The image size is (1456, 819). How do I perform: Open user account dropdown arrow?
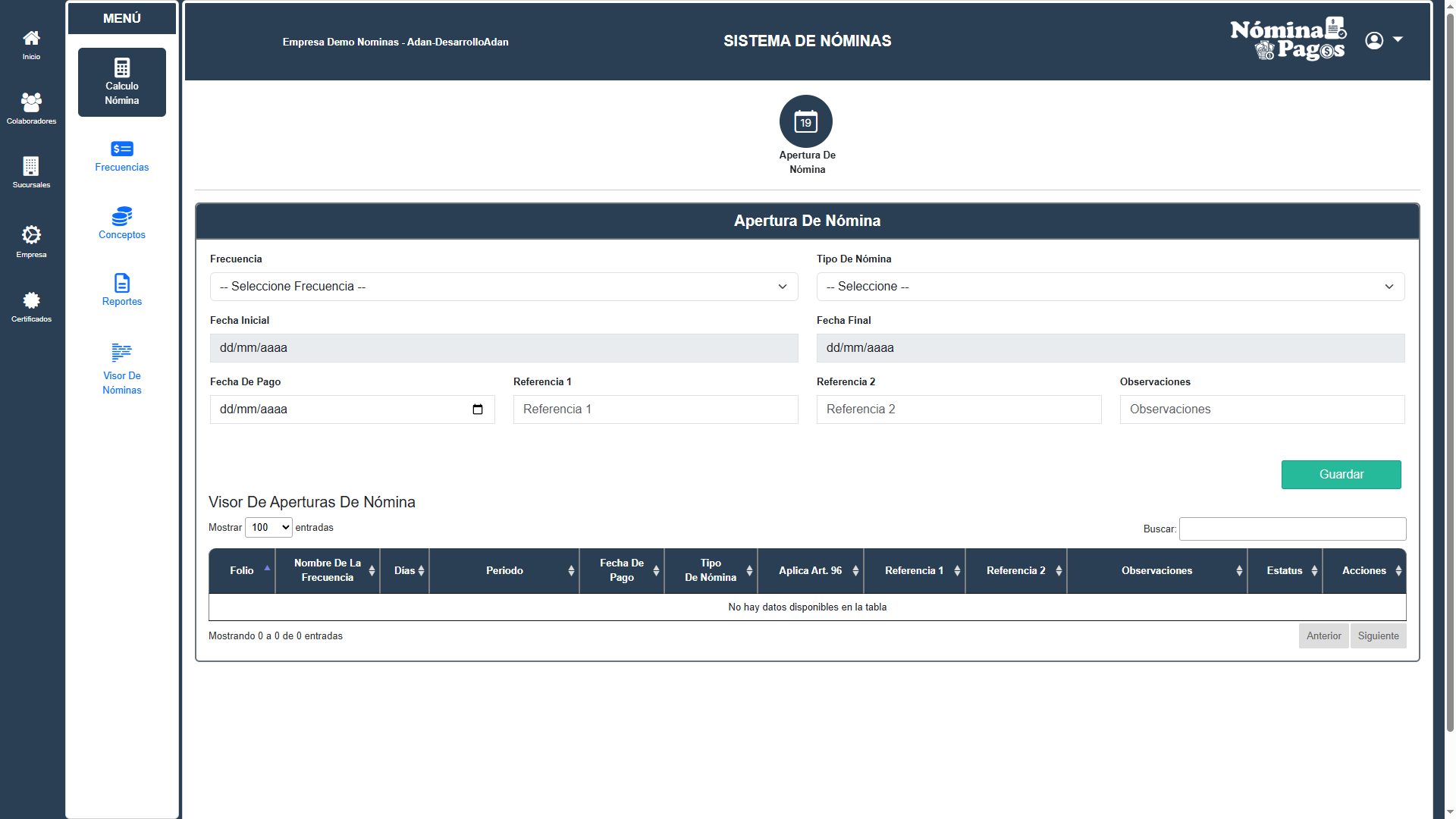click(x=1398, y=39)
